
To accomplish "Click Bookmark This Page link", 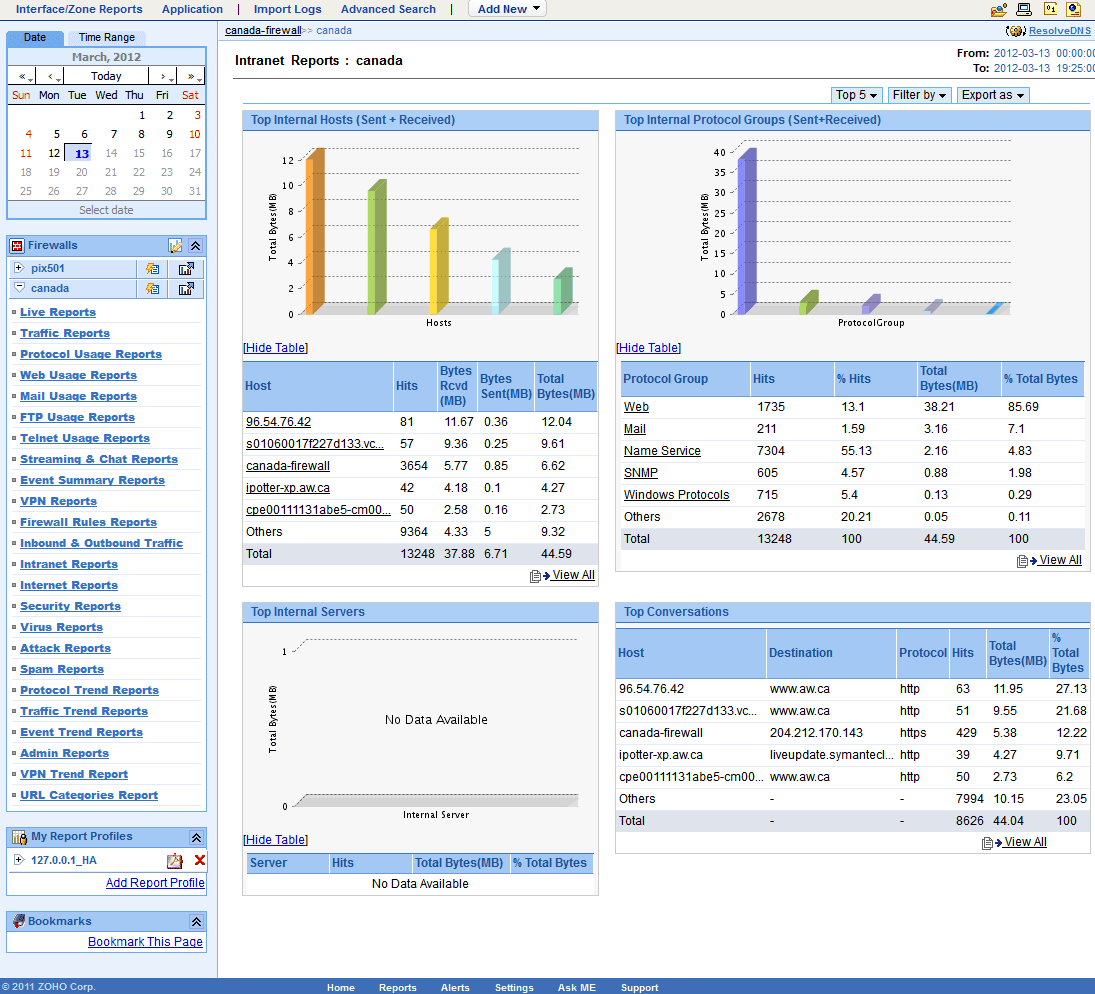I will (145, 942).
